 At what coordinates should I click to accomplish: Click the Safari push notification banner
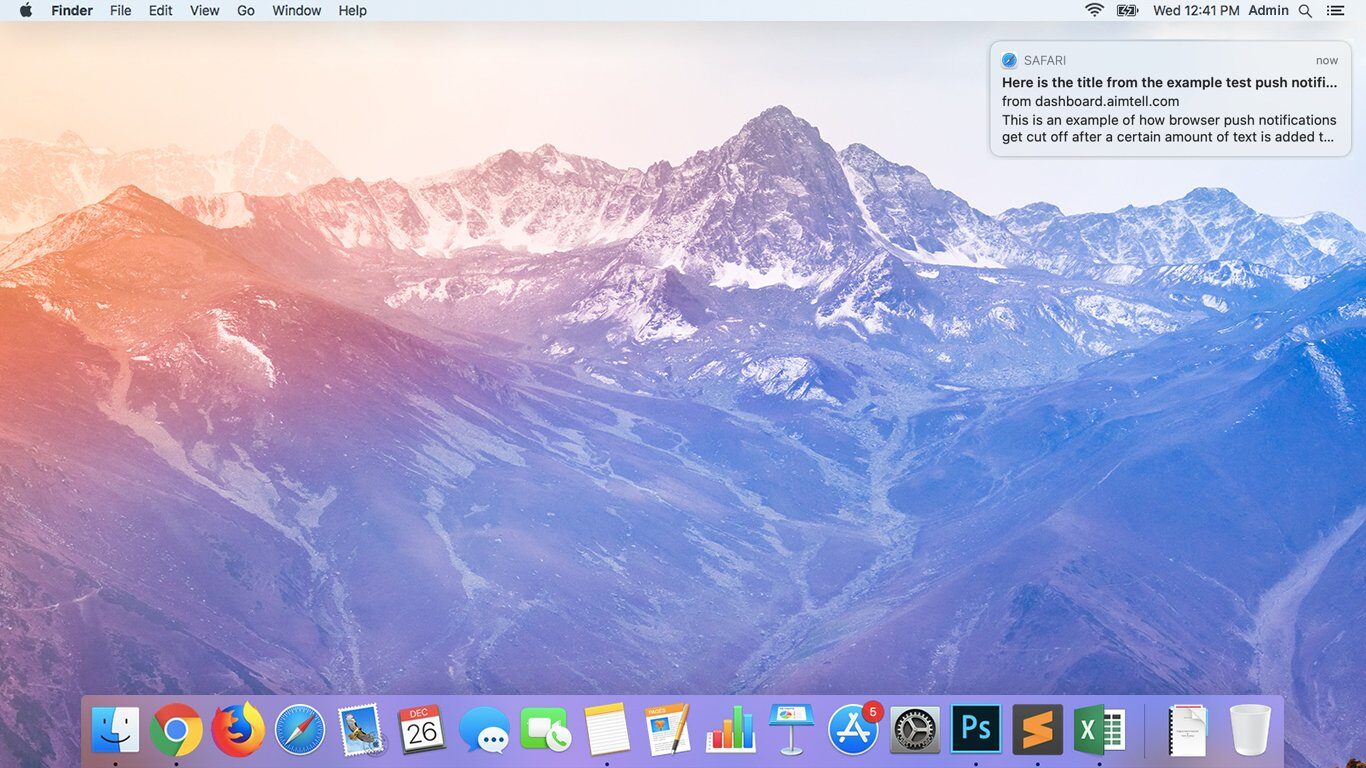point(1170,99)
